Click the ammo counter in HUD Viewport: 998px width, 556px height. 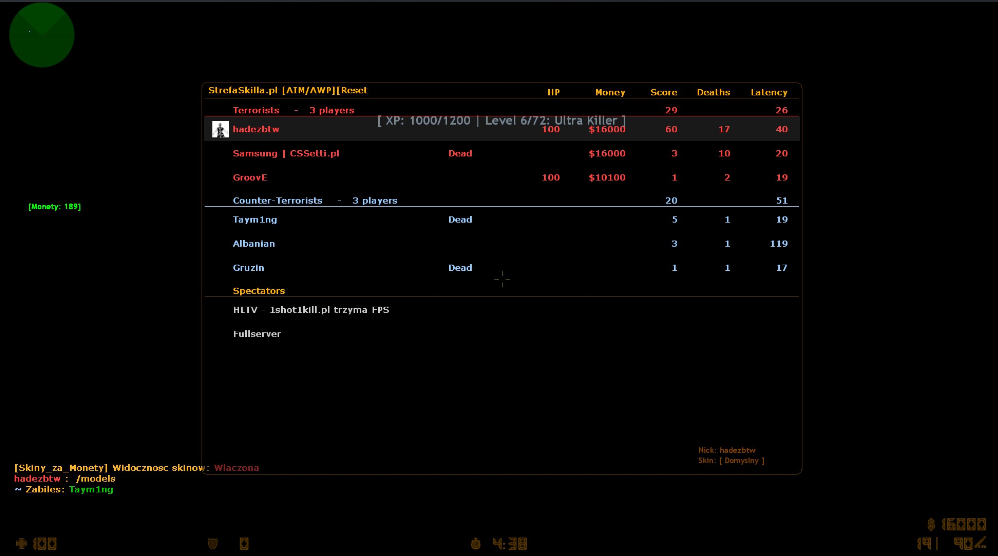tap(952, 543)
